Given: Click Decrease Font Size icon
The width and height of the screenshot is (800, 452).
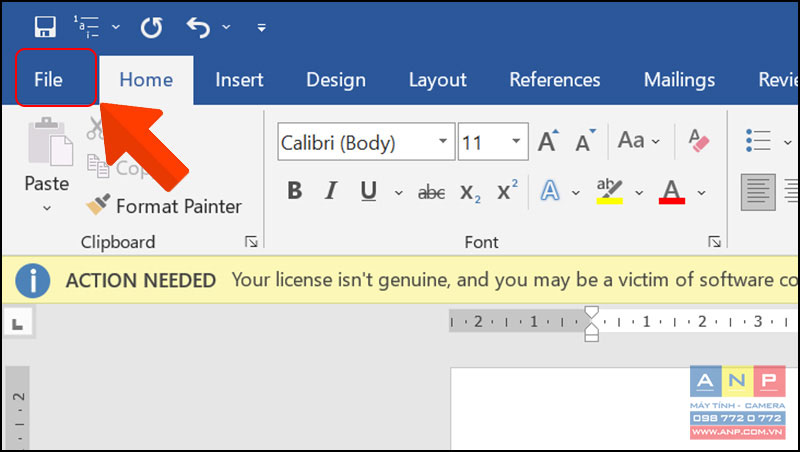Looking at the screenshot, I should [x=585, y=140].
